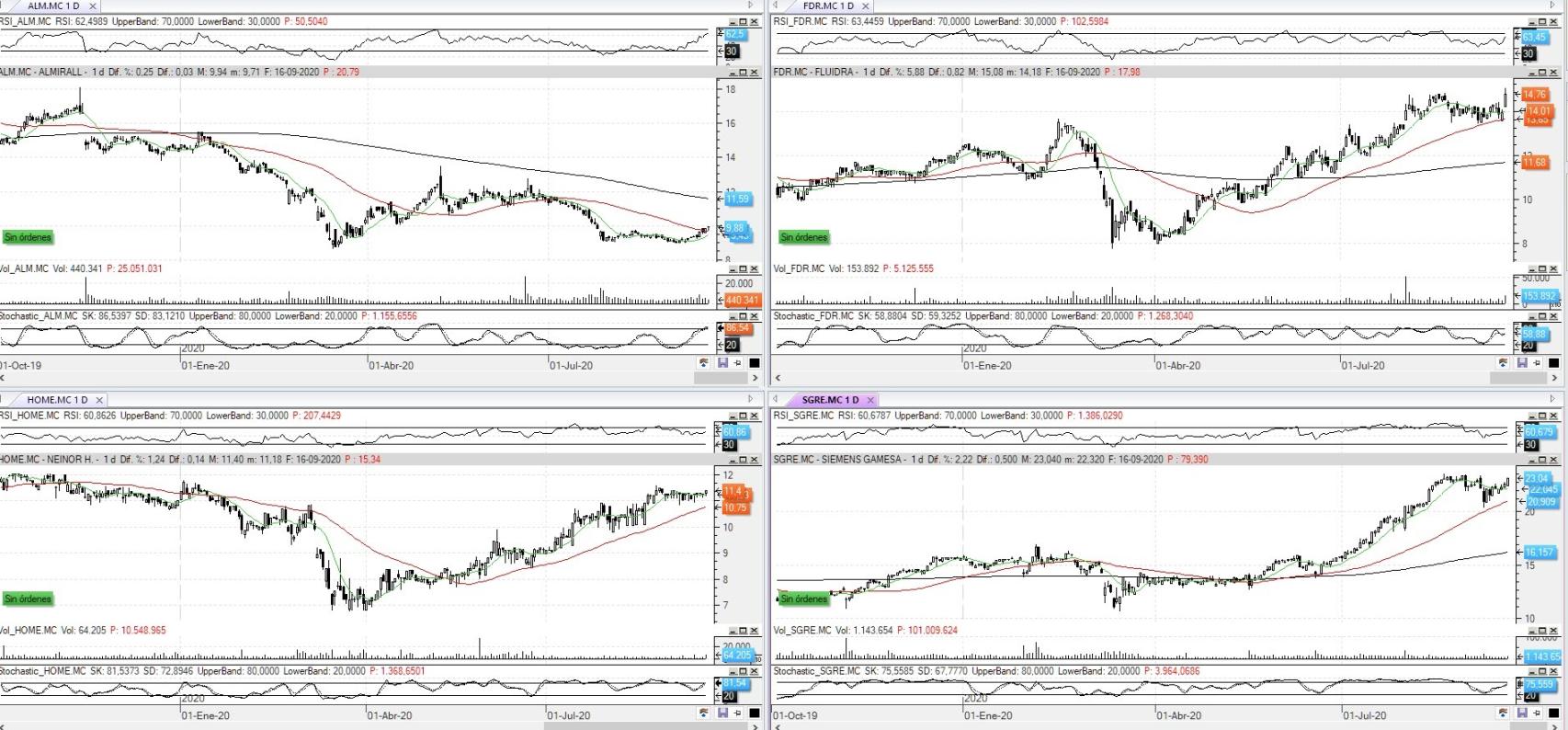Close the Vol_ALM.MC volume subpanel
This screenshot has width=1568, height=730.
(x=754, y=269)
